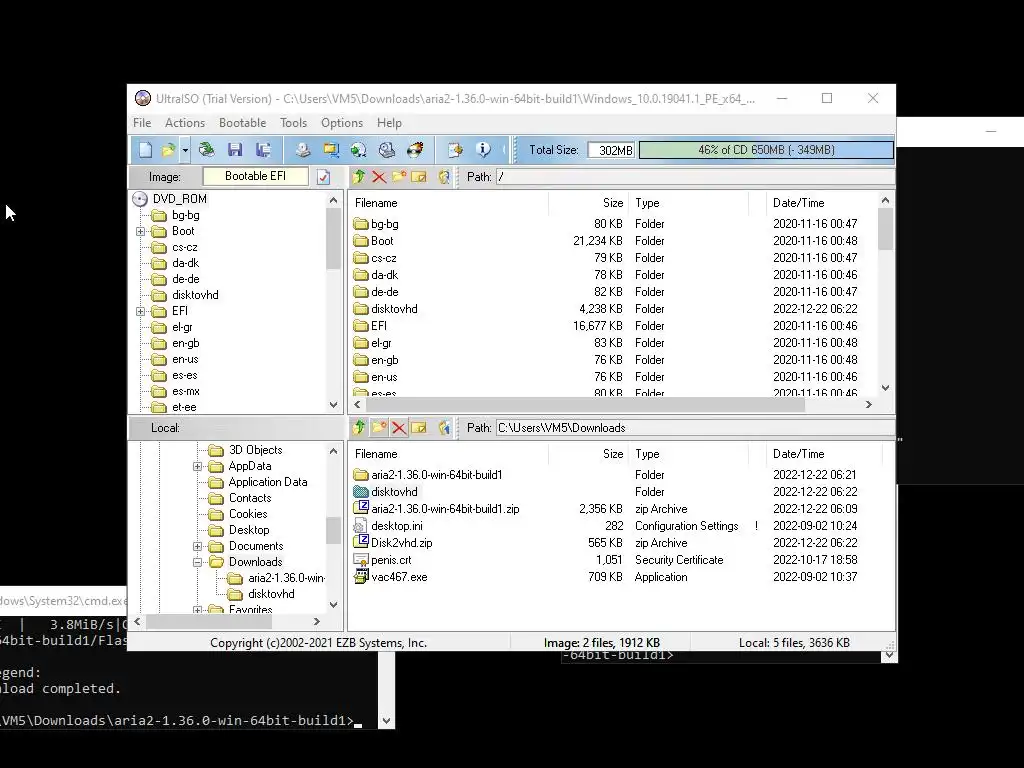Select the Desktop folder in Local tree

[249, 530]
